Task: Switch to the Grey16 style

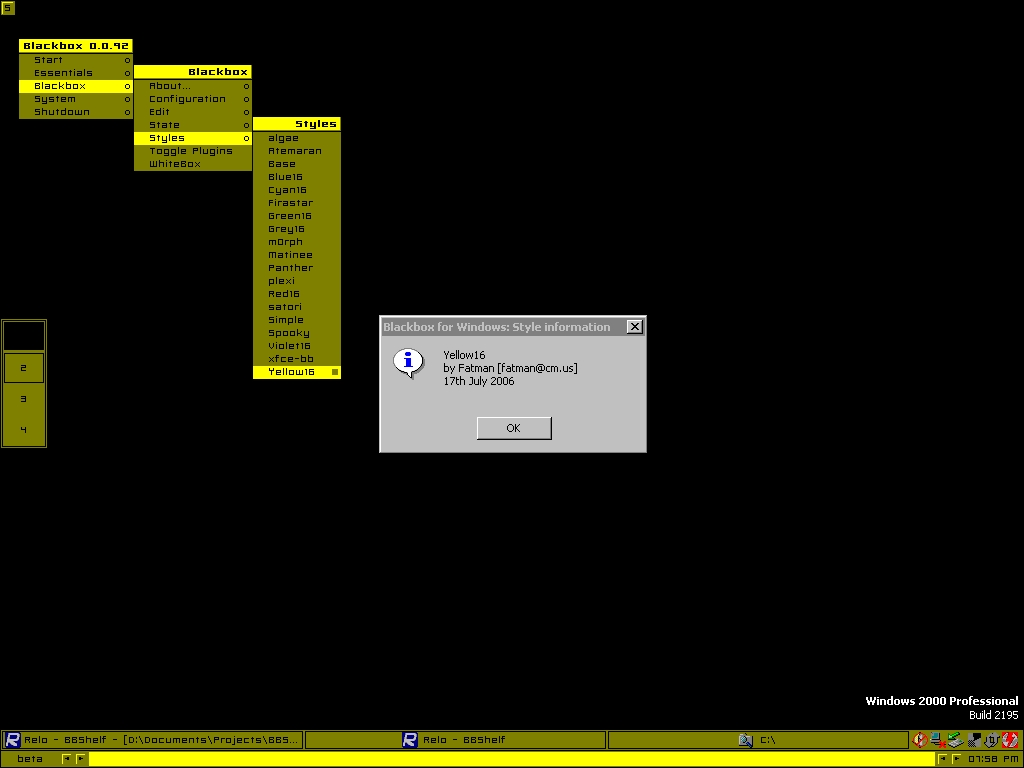Action: coord(296,229)
